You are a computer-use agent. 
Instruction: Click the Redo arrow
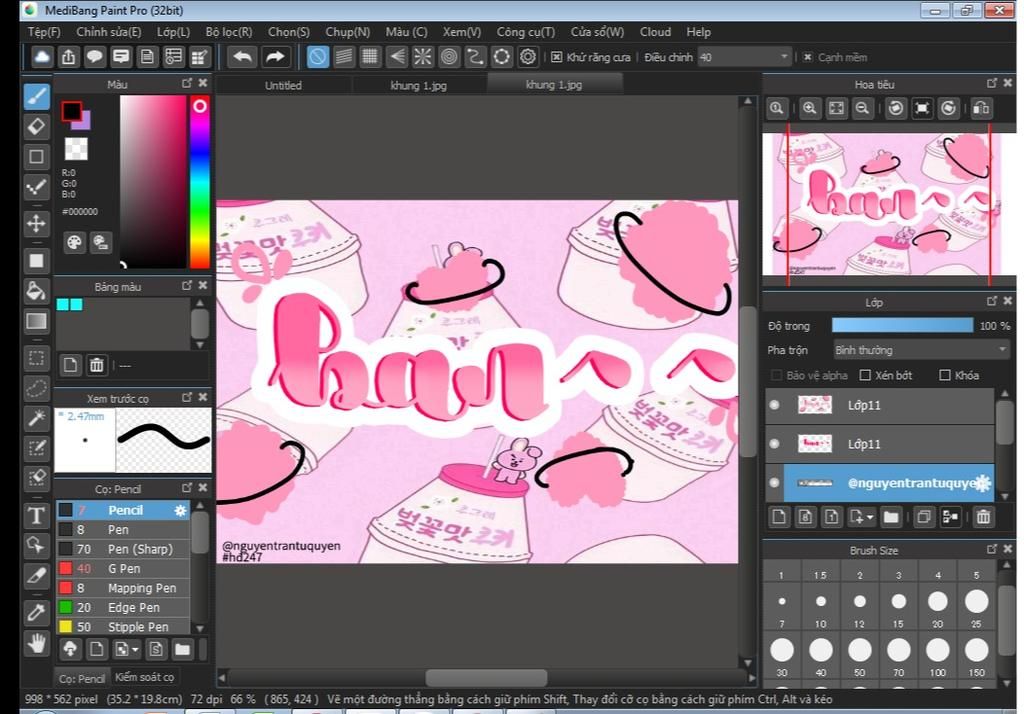(x=275, y=57)
